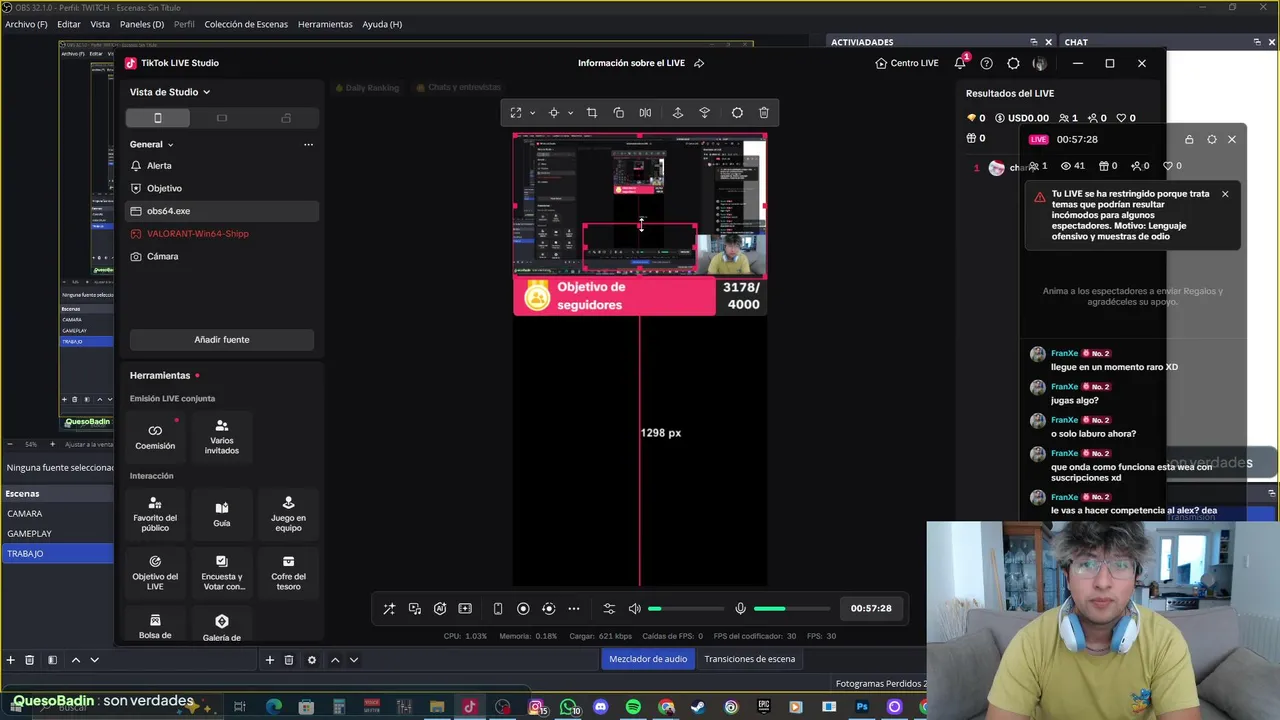This screenshot has height=720, width=1280.
Task: Click the media music icon in bottom bar
Action: (x=415, y=608)
